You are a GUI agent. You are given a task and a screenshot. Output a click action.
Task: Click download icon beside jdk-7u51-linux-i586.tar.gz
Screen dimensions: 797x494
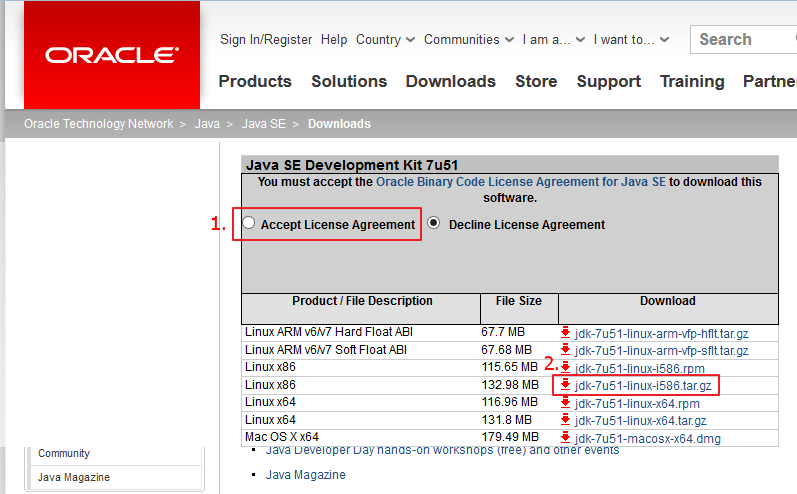click(565, 385)
